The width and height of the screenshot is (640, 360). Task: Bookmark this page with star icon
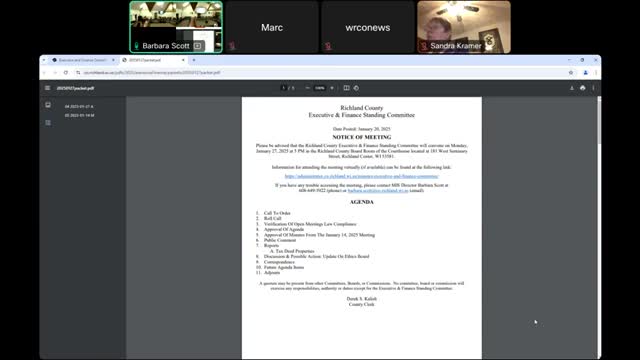pyautogui.click(x=571, y=73)
